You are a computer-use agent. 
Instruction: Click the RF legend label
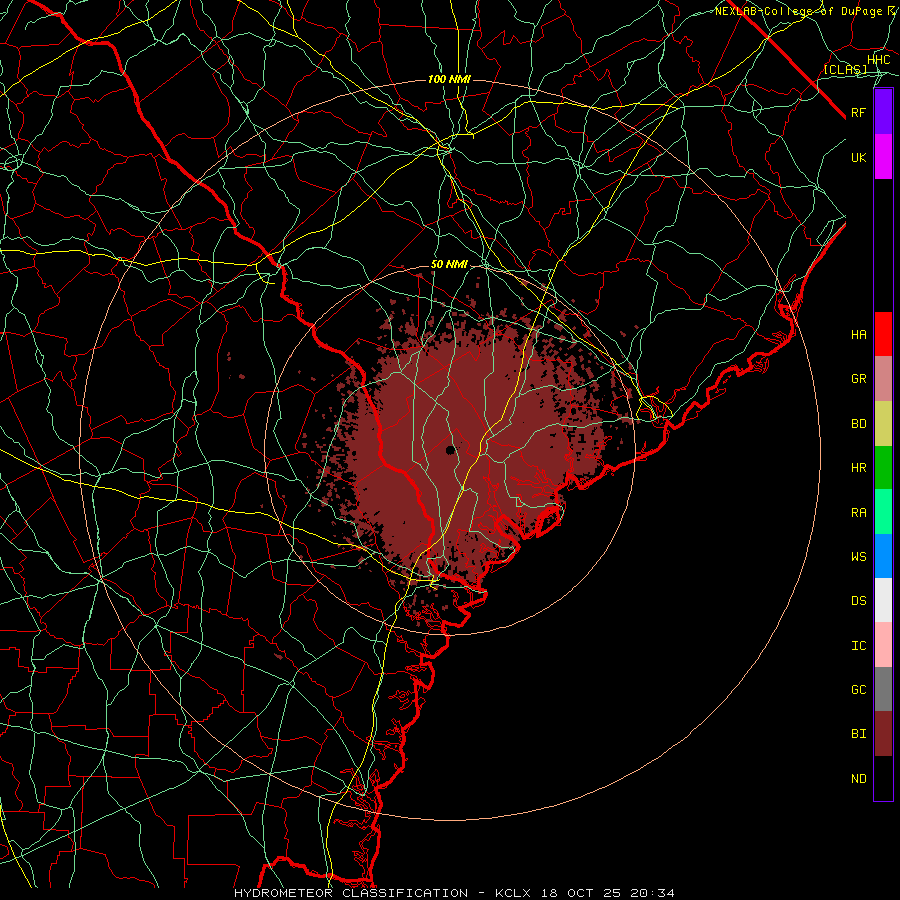(858, 112)
